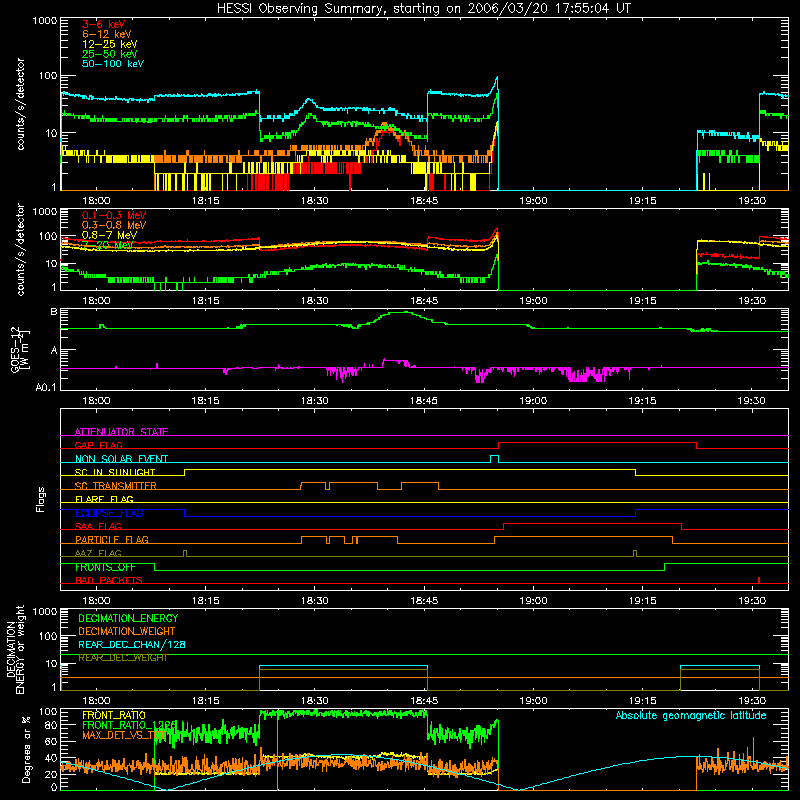Screen dimensions: 800x800
Task: Click the PARTICLE_FLAG label
Action: (x=112, y=539)
